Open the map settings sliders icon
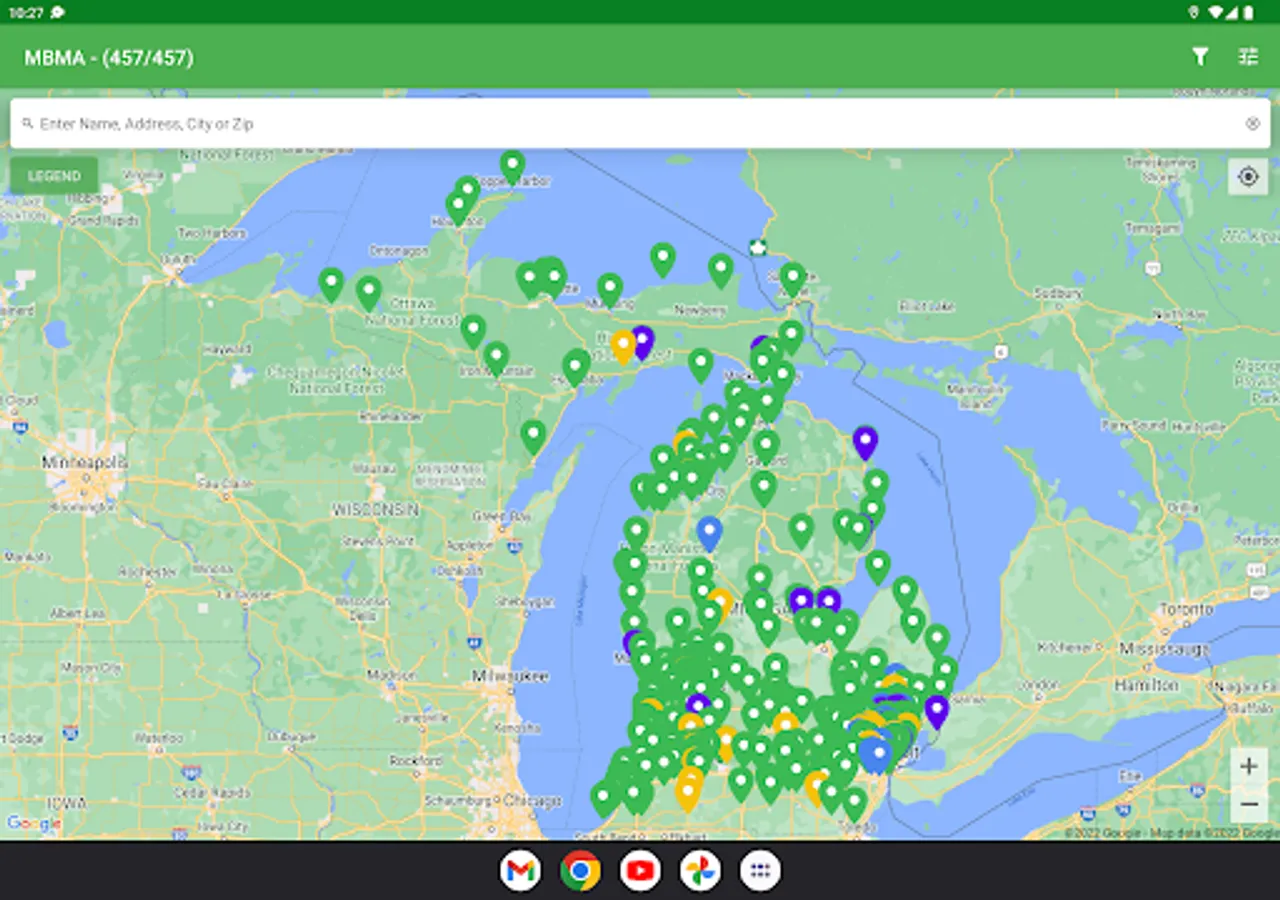Viewport: 1280px width, 900px height. tap(1248, 57)
